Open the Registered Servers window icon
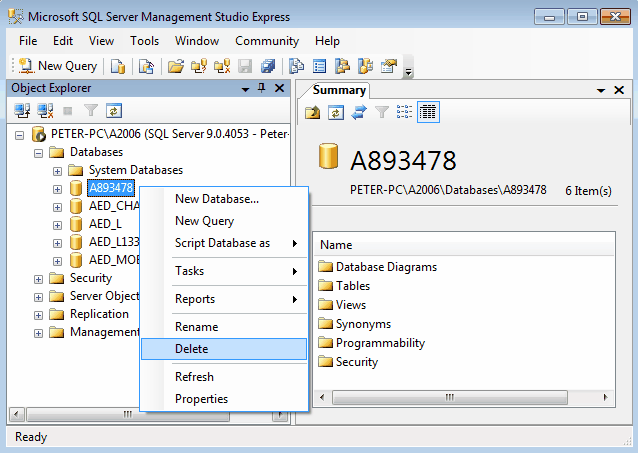The height and width of the screenshot is (453, 638). tap(297, 66)
